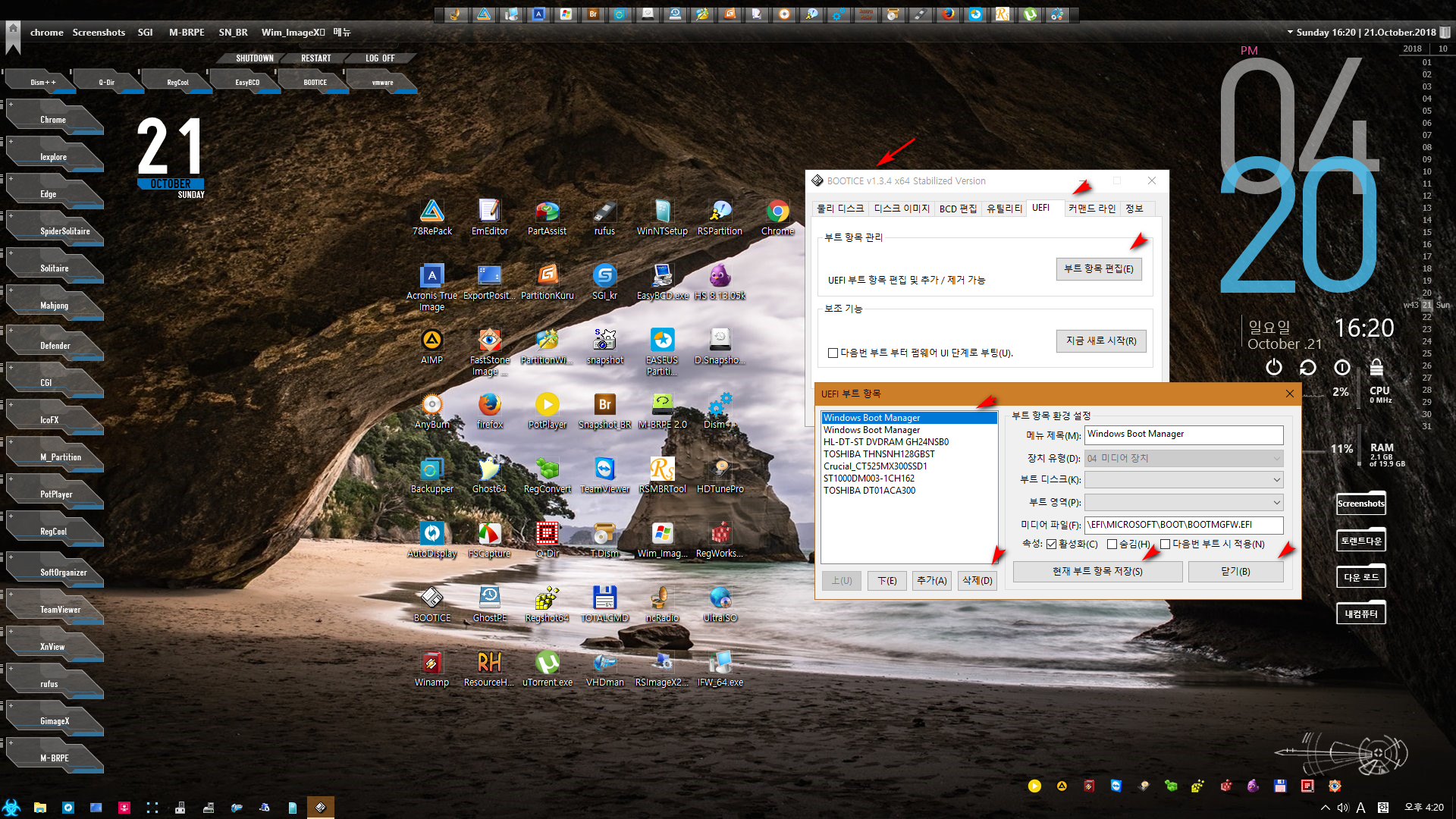Open HDTunePro desktop icon

pyautogui.click(x=720, y=475)
